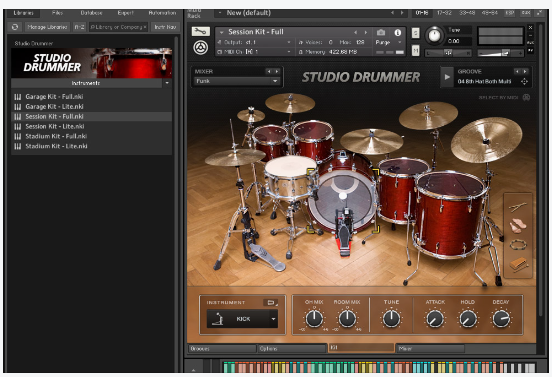Click the Manage Libraries button
552x377 pixels.
[47, 27]
